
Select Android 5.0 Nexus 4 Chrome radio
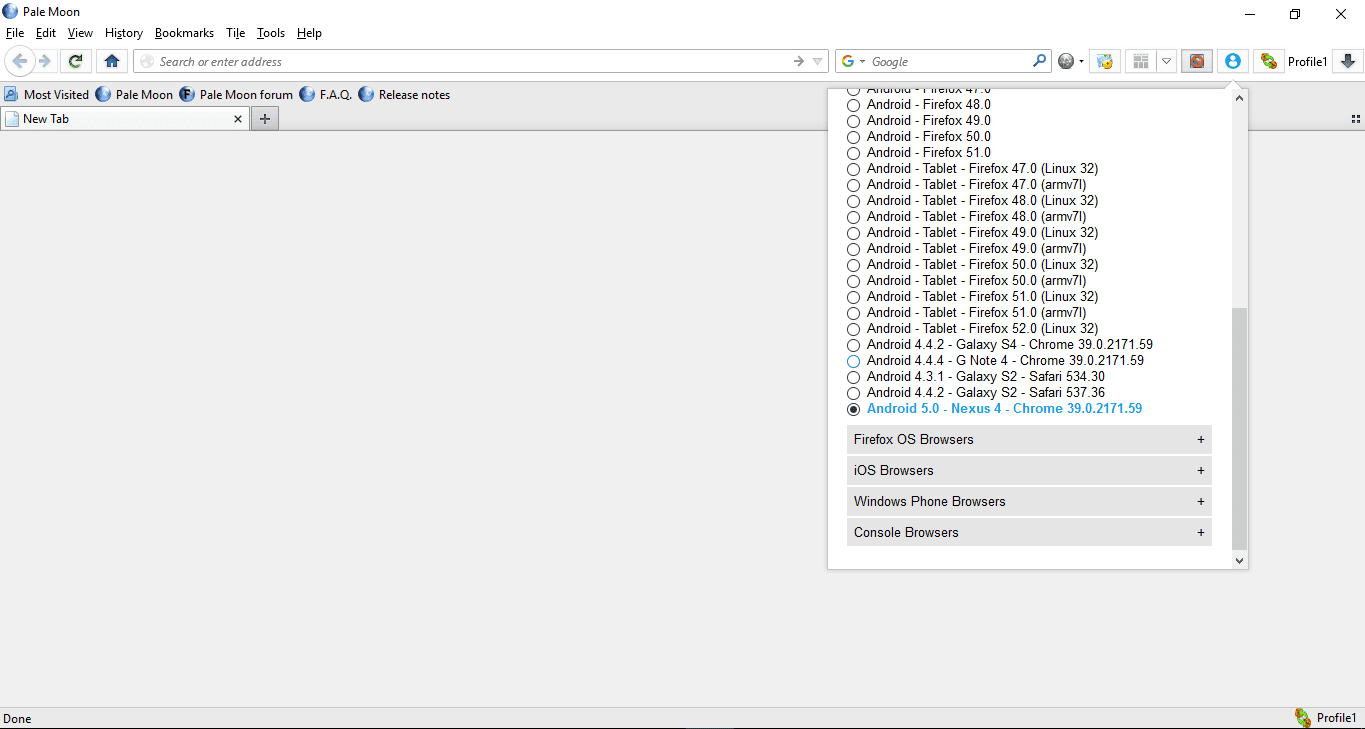[853, 409]
